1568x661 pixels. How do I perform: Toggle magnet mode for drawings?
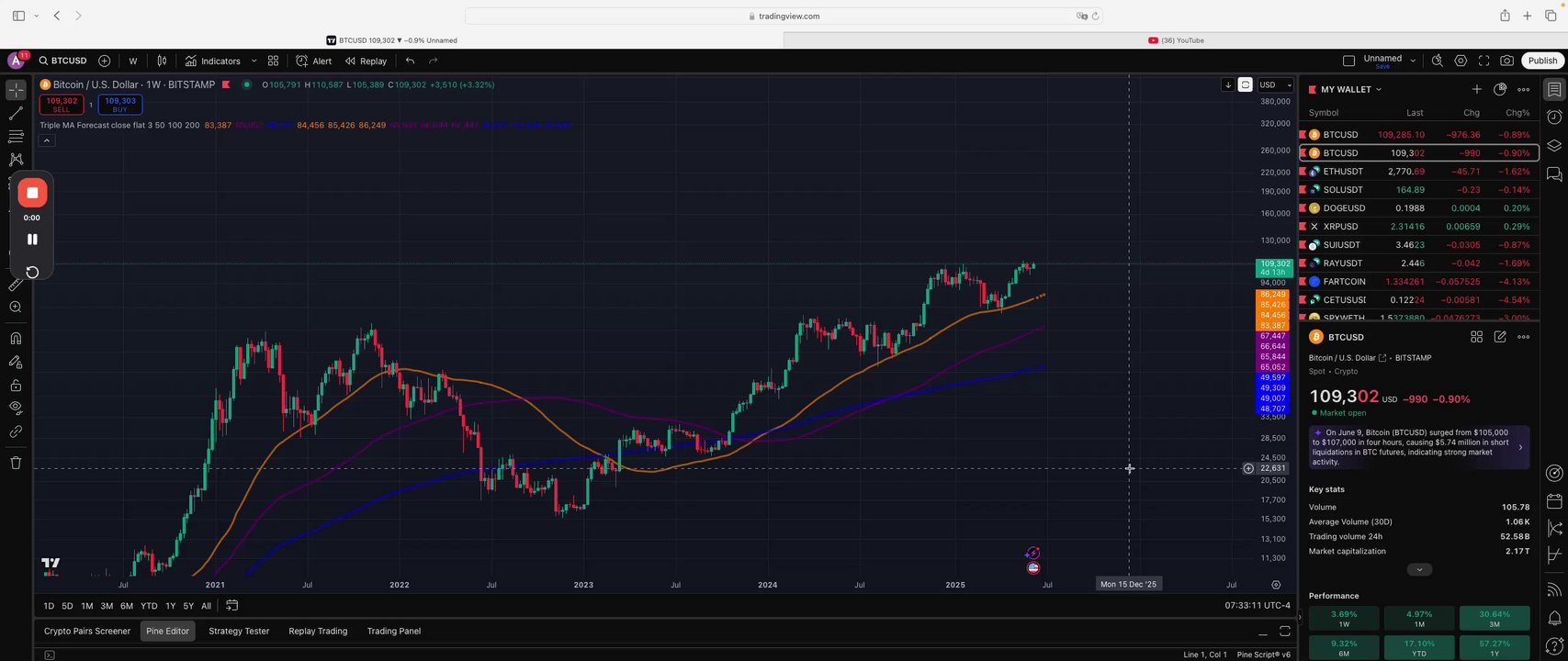16,339
